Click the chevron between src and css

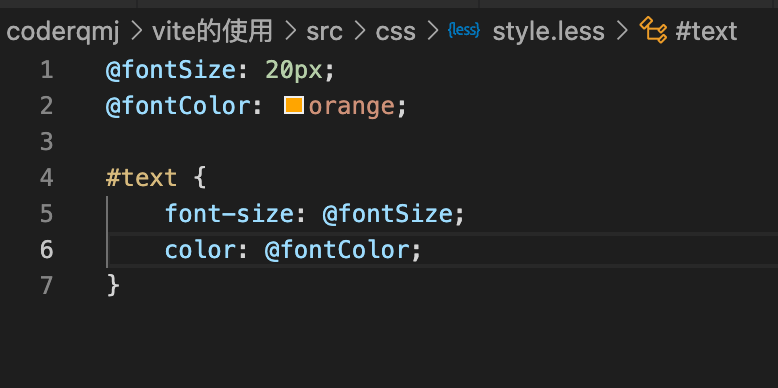coord(360,32)
